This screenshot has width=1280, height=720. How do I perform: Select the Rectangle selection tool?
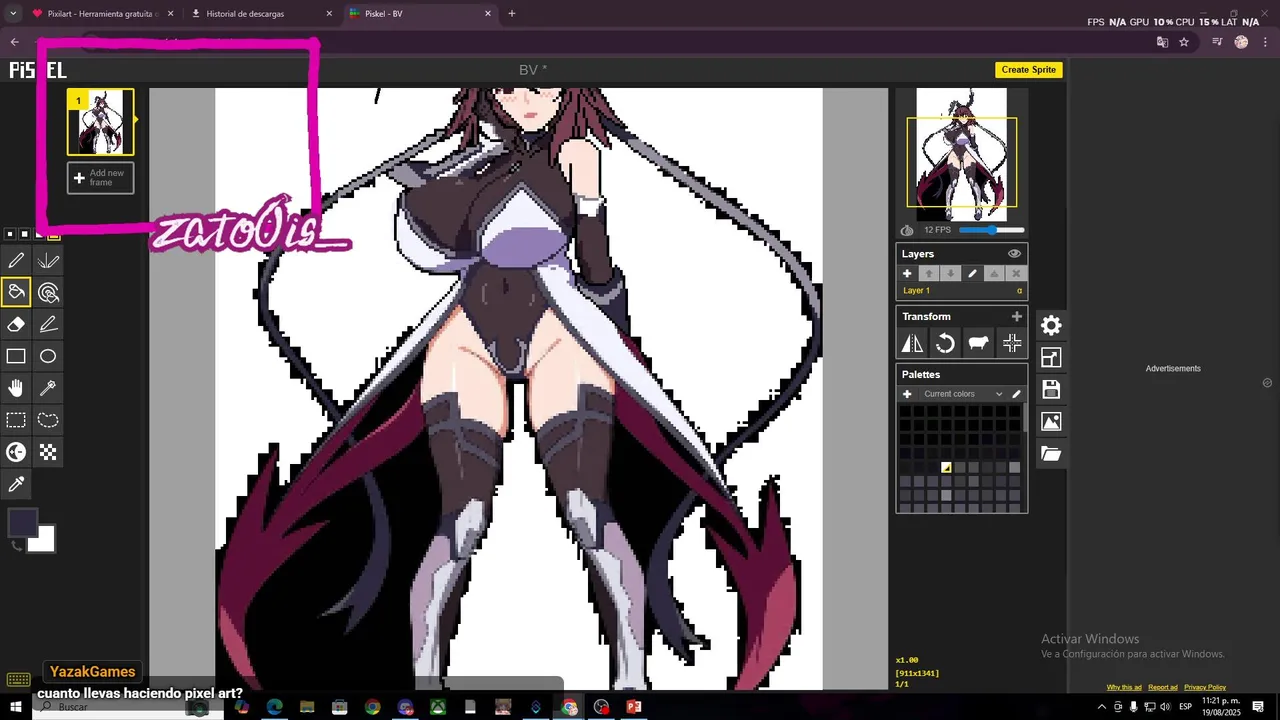(x=16, y=421)
